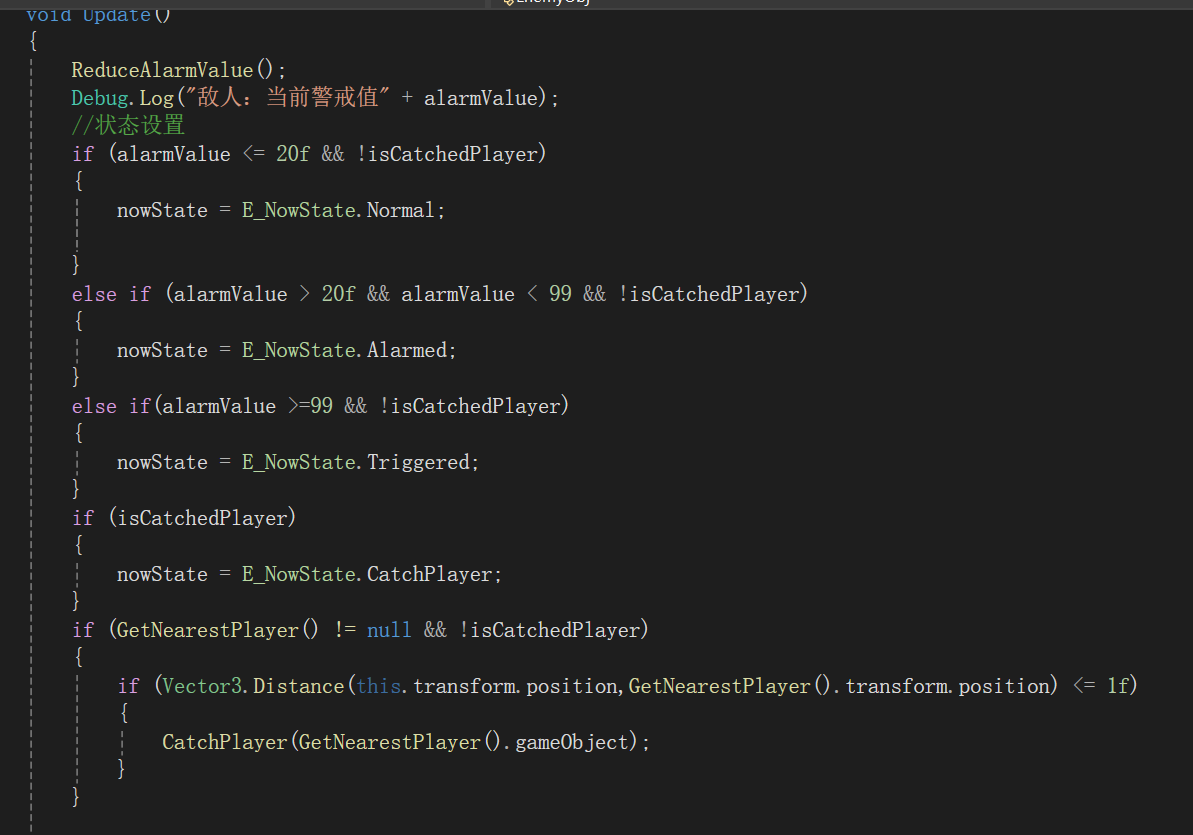
Task: Click the if (isCatchedPlayer) condition line
Action: [184, 518]
